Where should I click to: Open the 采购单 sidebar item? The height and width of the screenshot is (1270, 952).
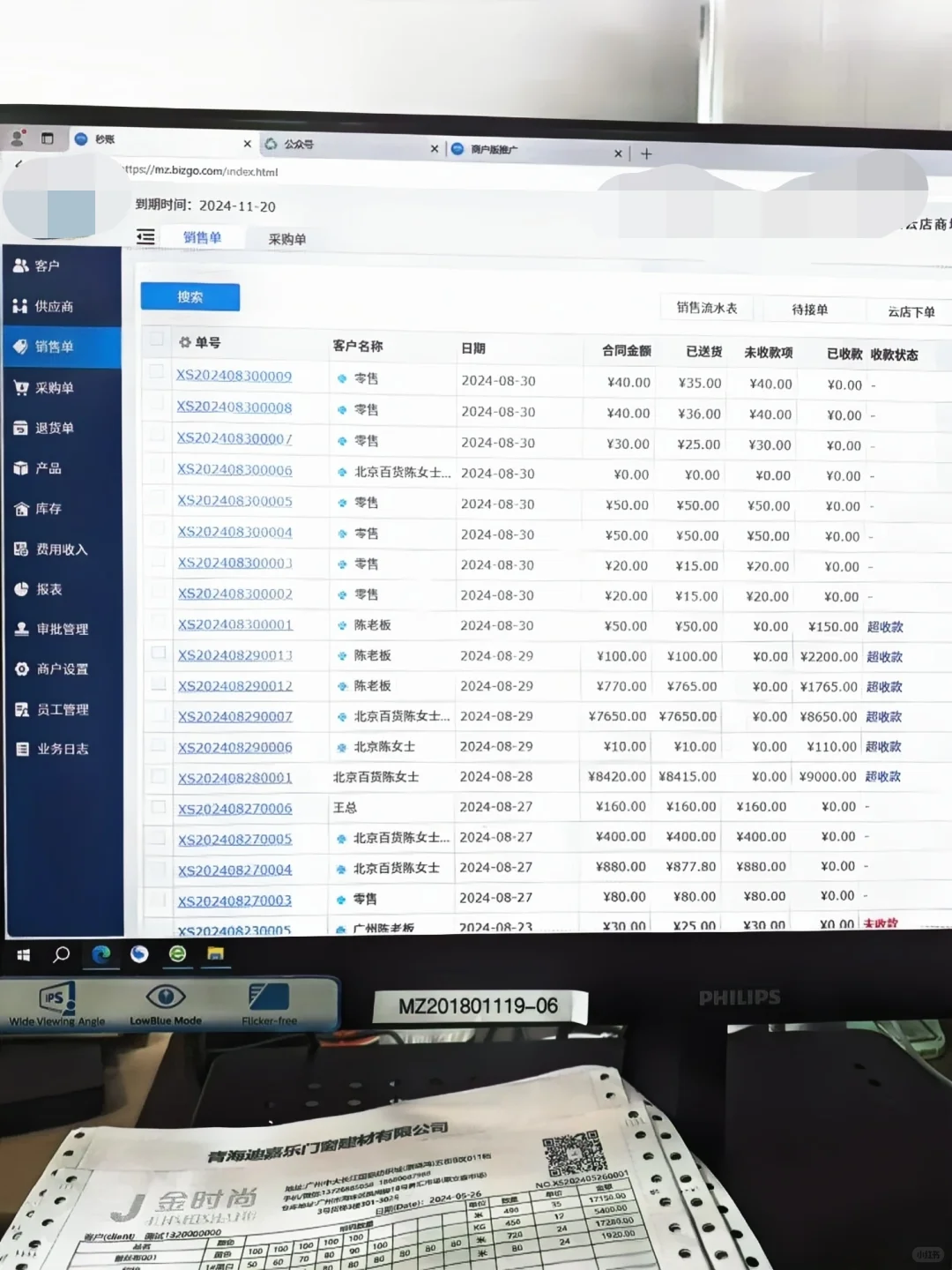[x=43, y=387]
